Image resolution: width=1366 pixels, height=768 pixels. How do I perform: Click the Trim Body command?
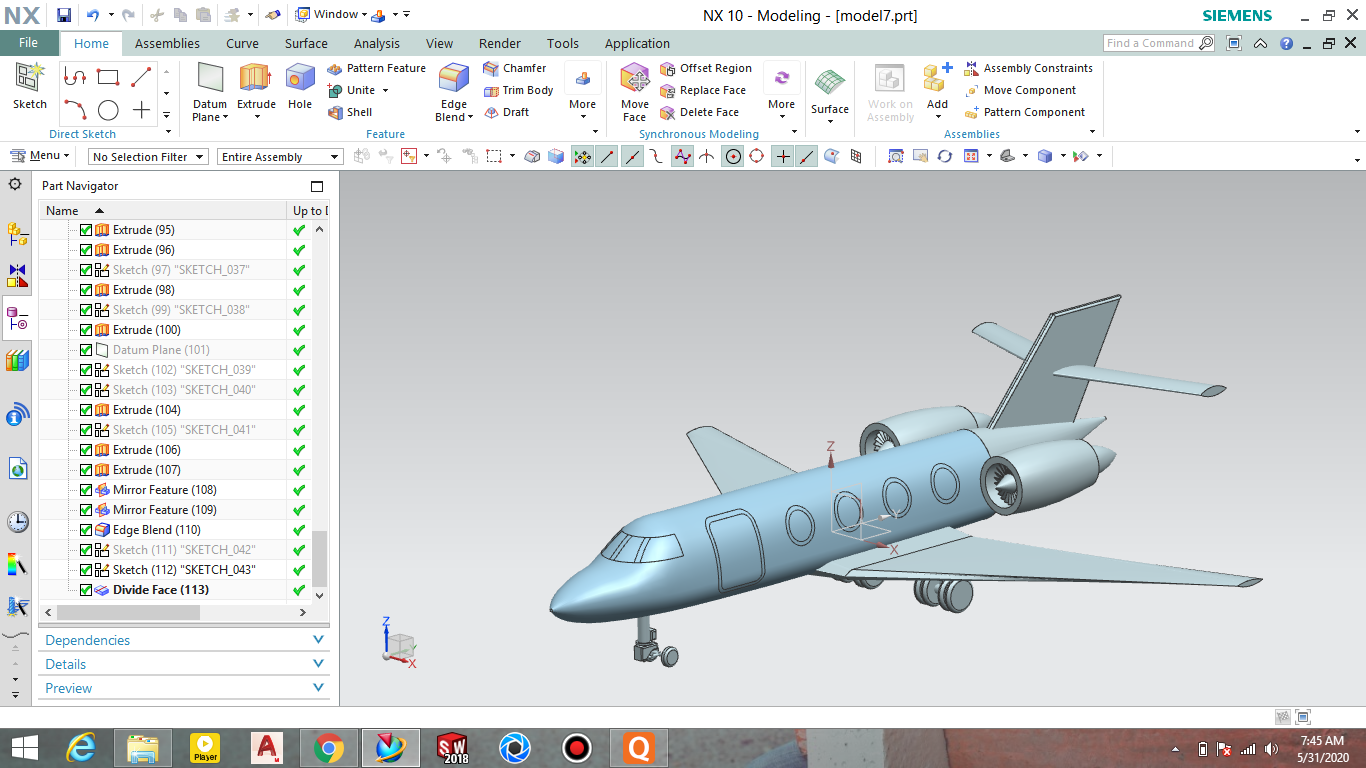tap(518, 90)
